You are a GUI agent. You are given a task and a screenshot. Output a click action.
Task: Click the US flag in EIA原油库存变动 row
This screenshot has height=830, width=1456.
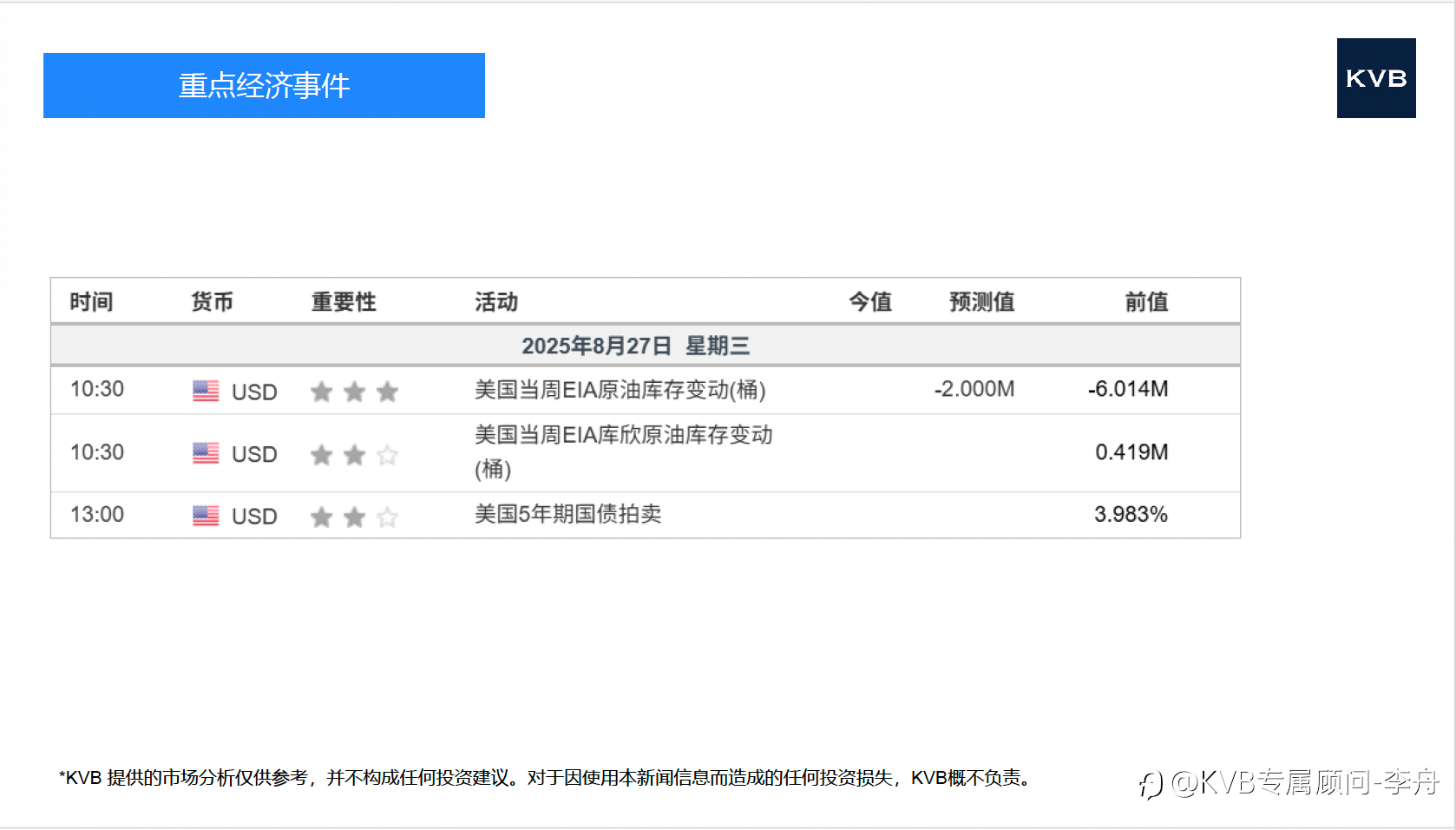coord(206,391)
